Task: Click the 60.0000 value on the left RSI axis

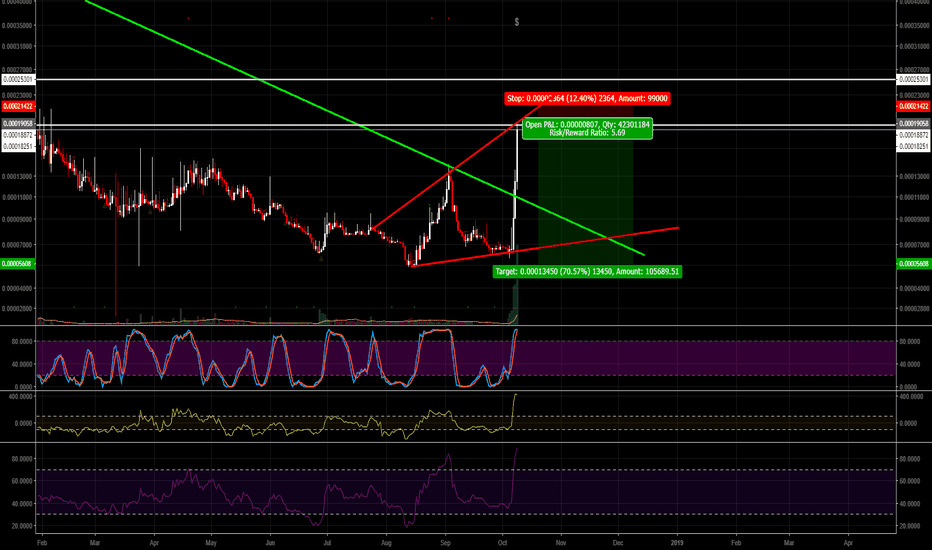Action: click(22, 481)
